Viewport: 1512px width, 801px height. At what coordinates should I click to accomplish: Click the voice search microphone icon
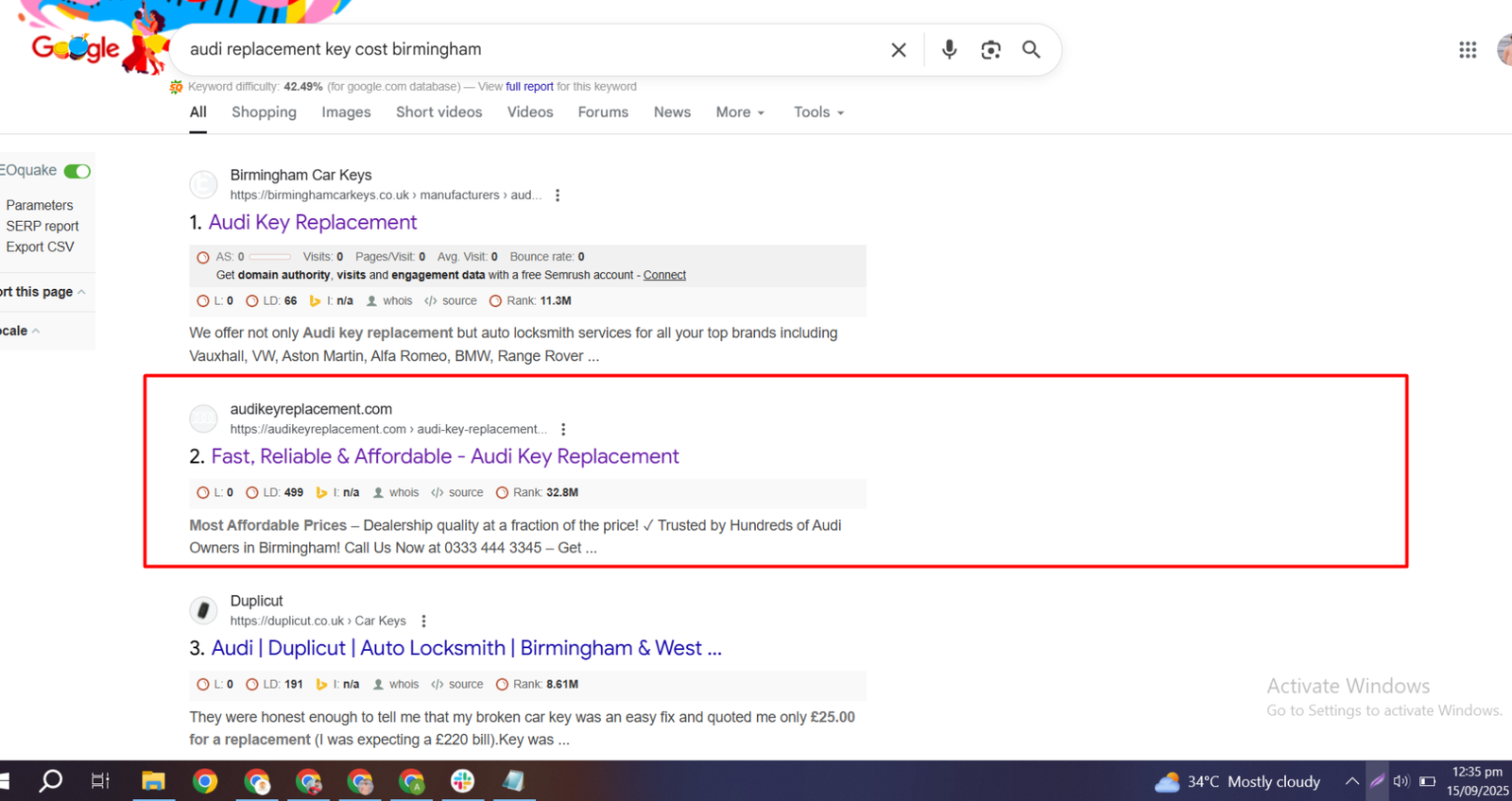coord(949,50)
